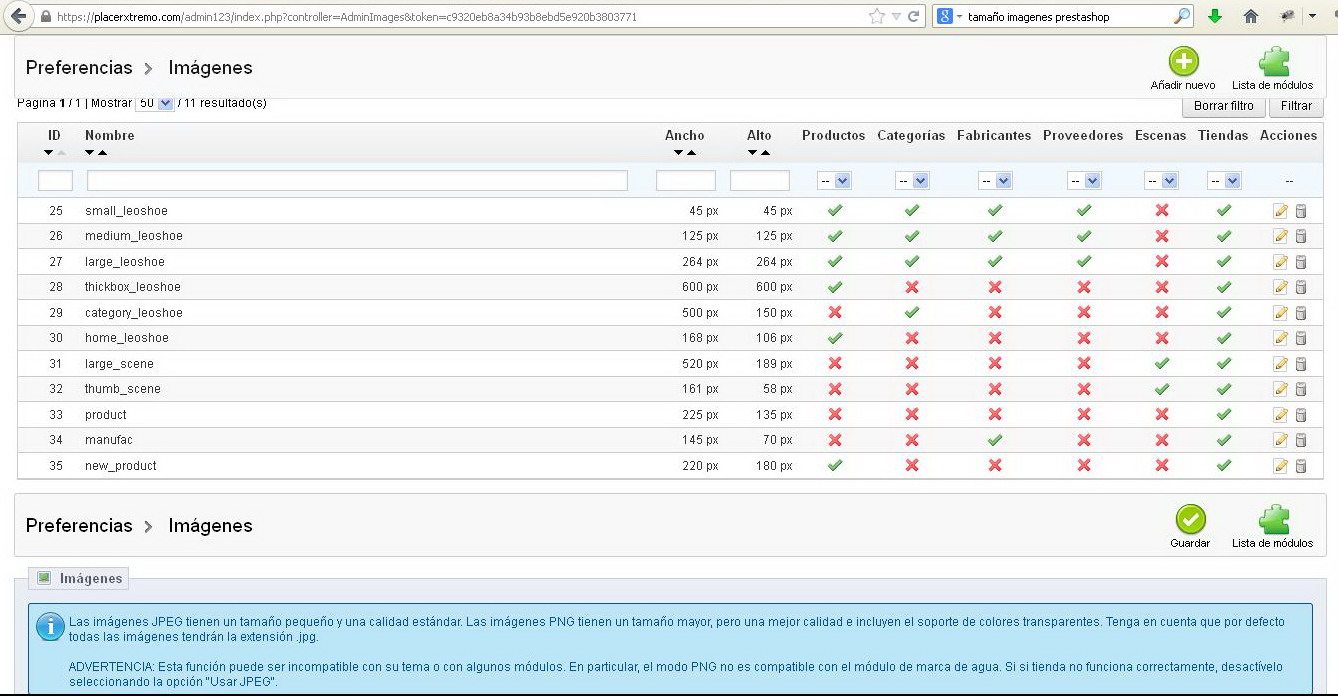The width and height of the screenshot is (1338, 696).
Task: Open the Categorías filter dropdown
Action: coord(912,181)
